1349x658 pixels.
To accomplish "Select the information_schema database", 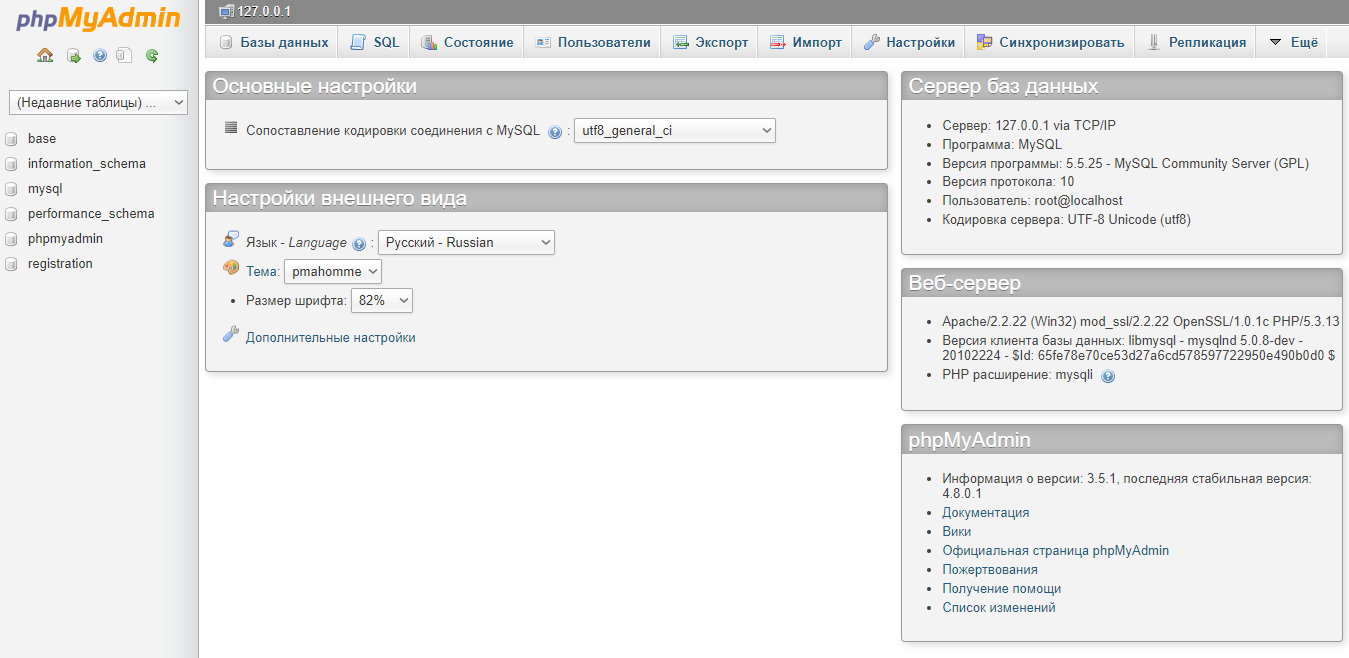I will 87,164.
